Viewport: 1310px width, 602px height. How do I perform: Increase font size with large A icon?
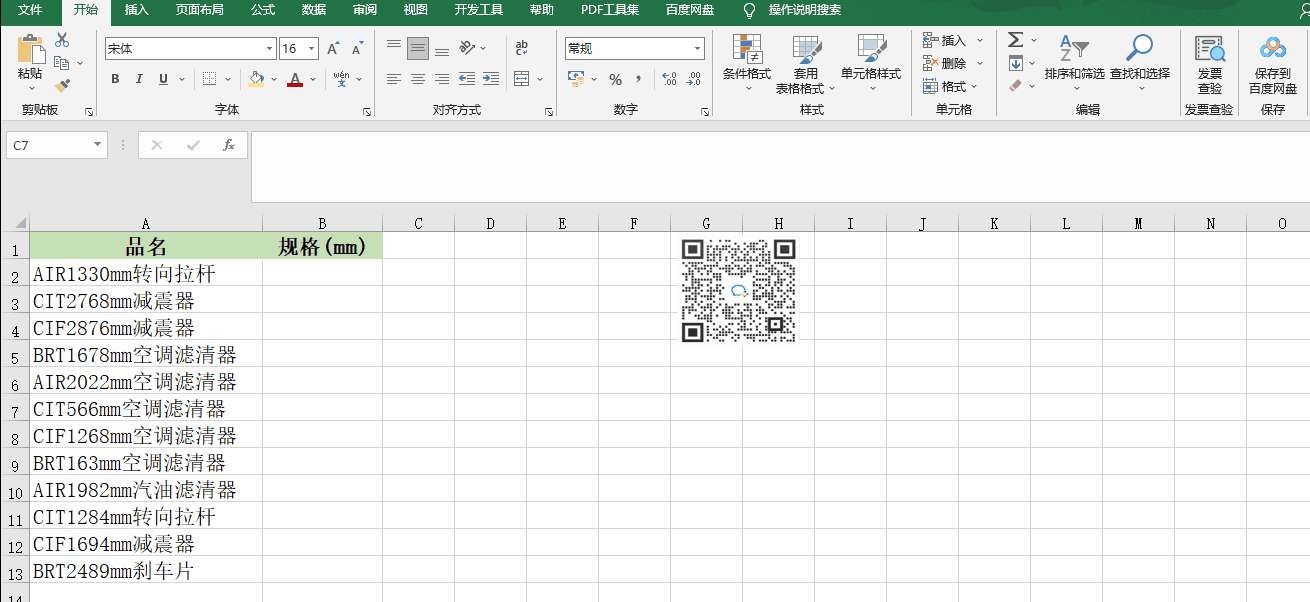333,48
